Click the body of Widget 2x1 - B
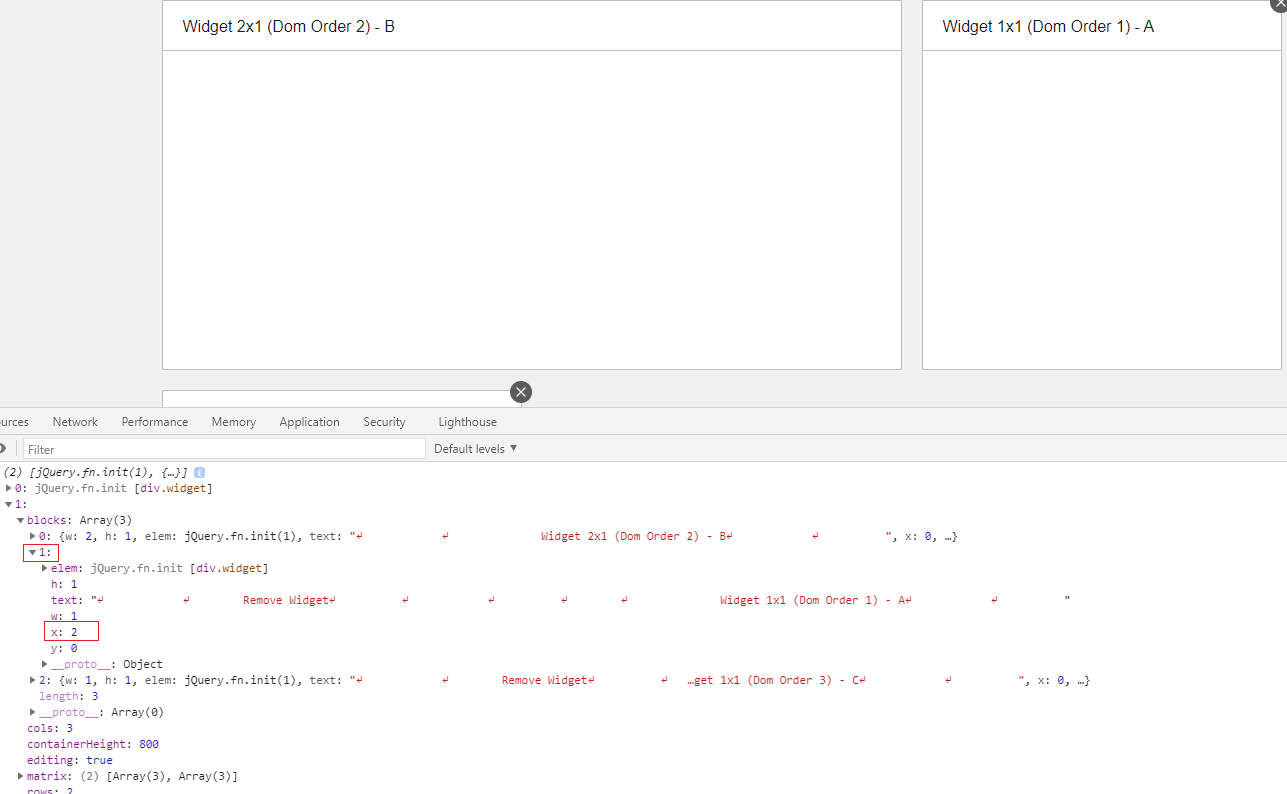 coord(532,210)
